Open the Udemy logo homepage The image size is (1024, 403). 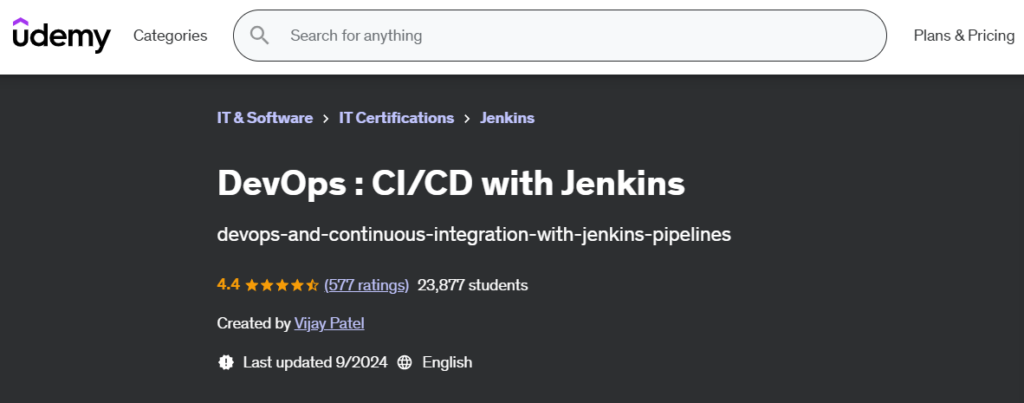coord(61,35)
